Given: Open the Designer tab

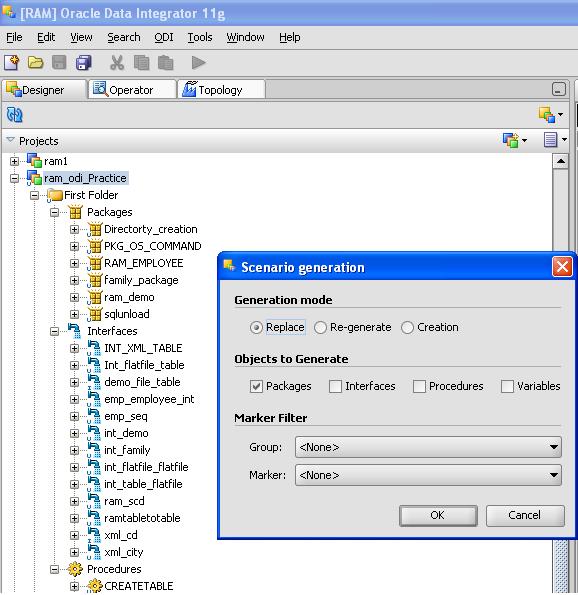Looking at the screenshot, I should [44, 90].
